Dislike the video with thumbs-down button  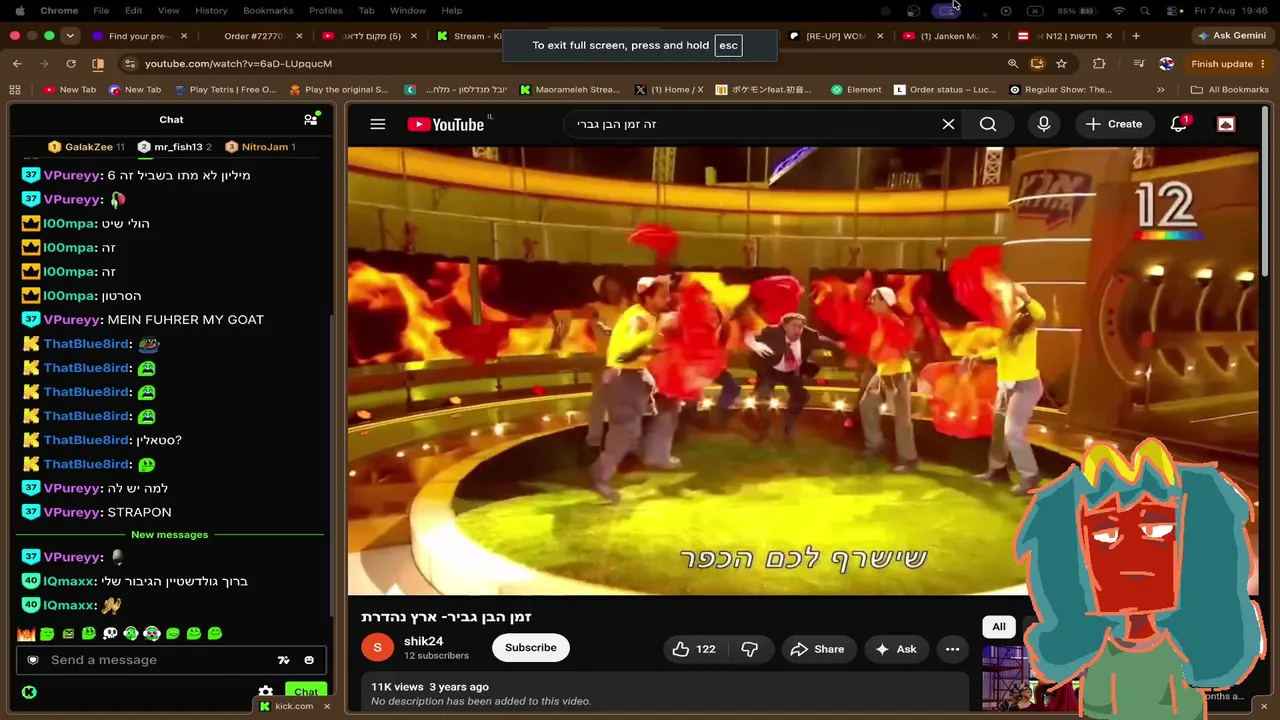point(749,649)
